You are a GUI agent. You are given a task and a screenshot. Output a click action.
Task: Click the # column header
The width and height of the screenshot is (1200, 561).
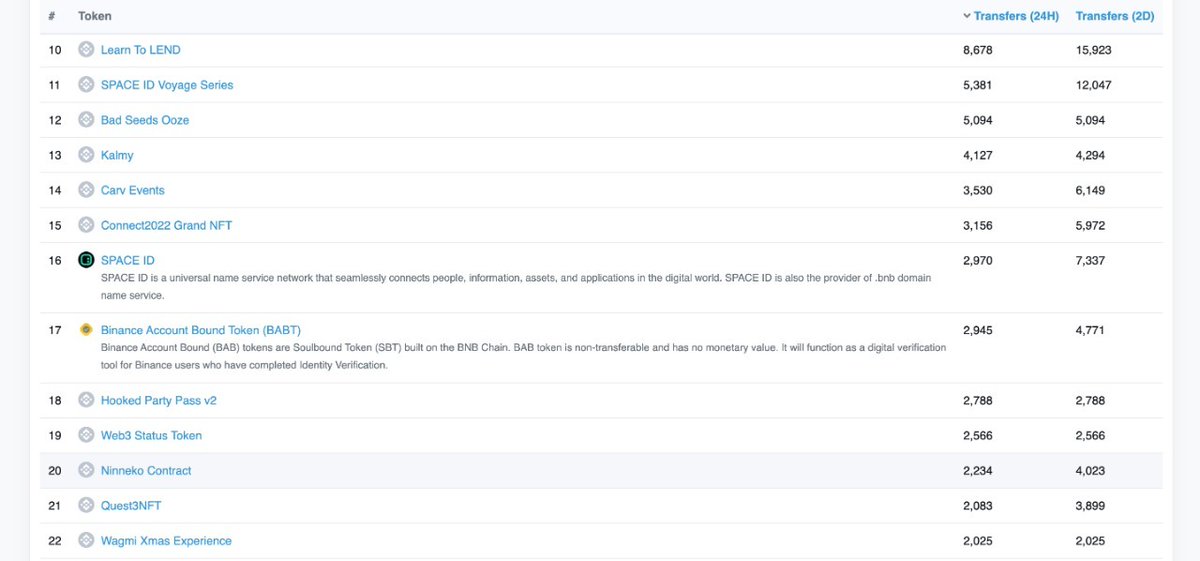[51, 16]
